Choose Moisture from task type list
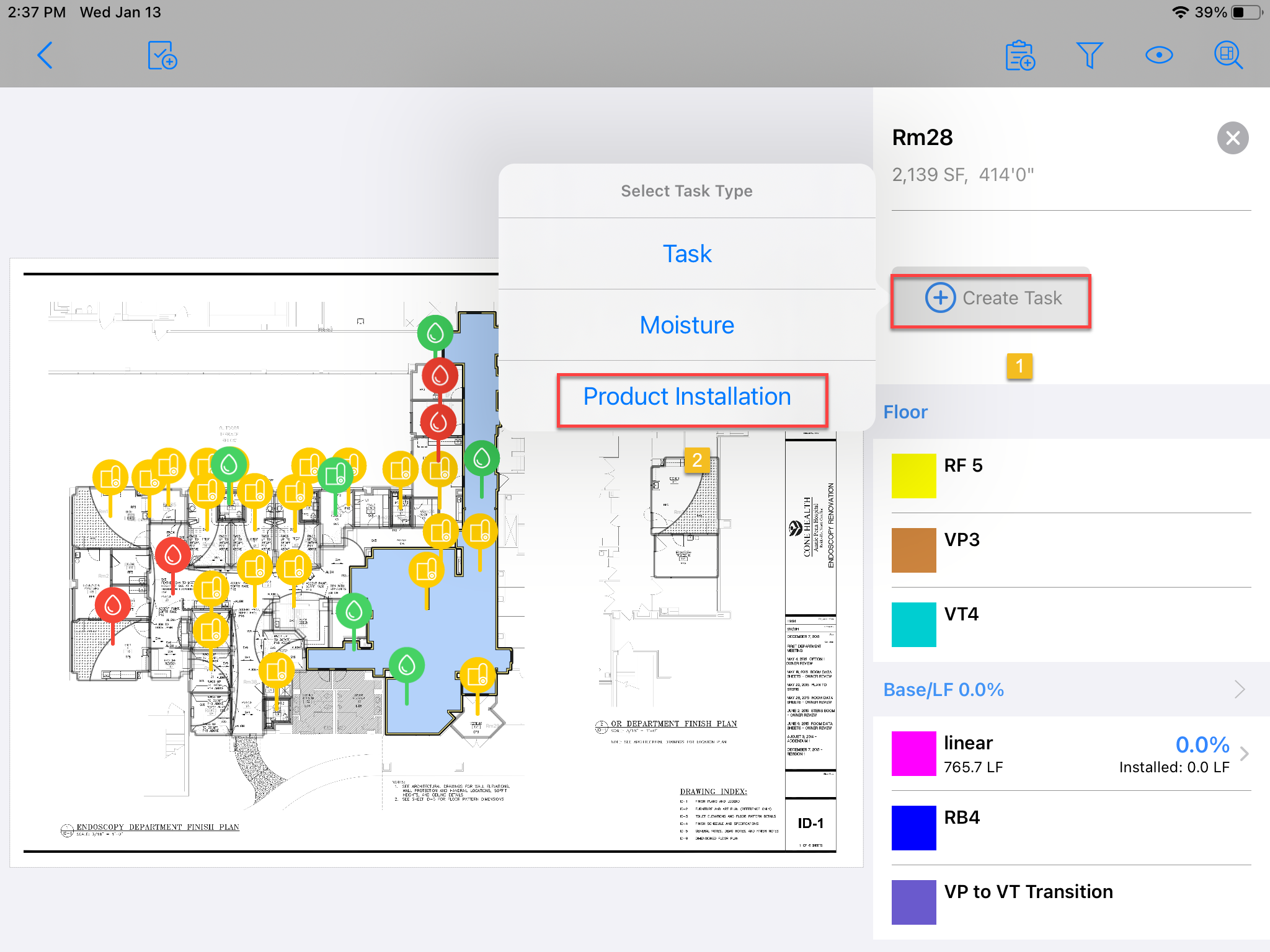1270x952 pixels. pyautogui.click(x=687, y=325)
